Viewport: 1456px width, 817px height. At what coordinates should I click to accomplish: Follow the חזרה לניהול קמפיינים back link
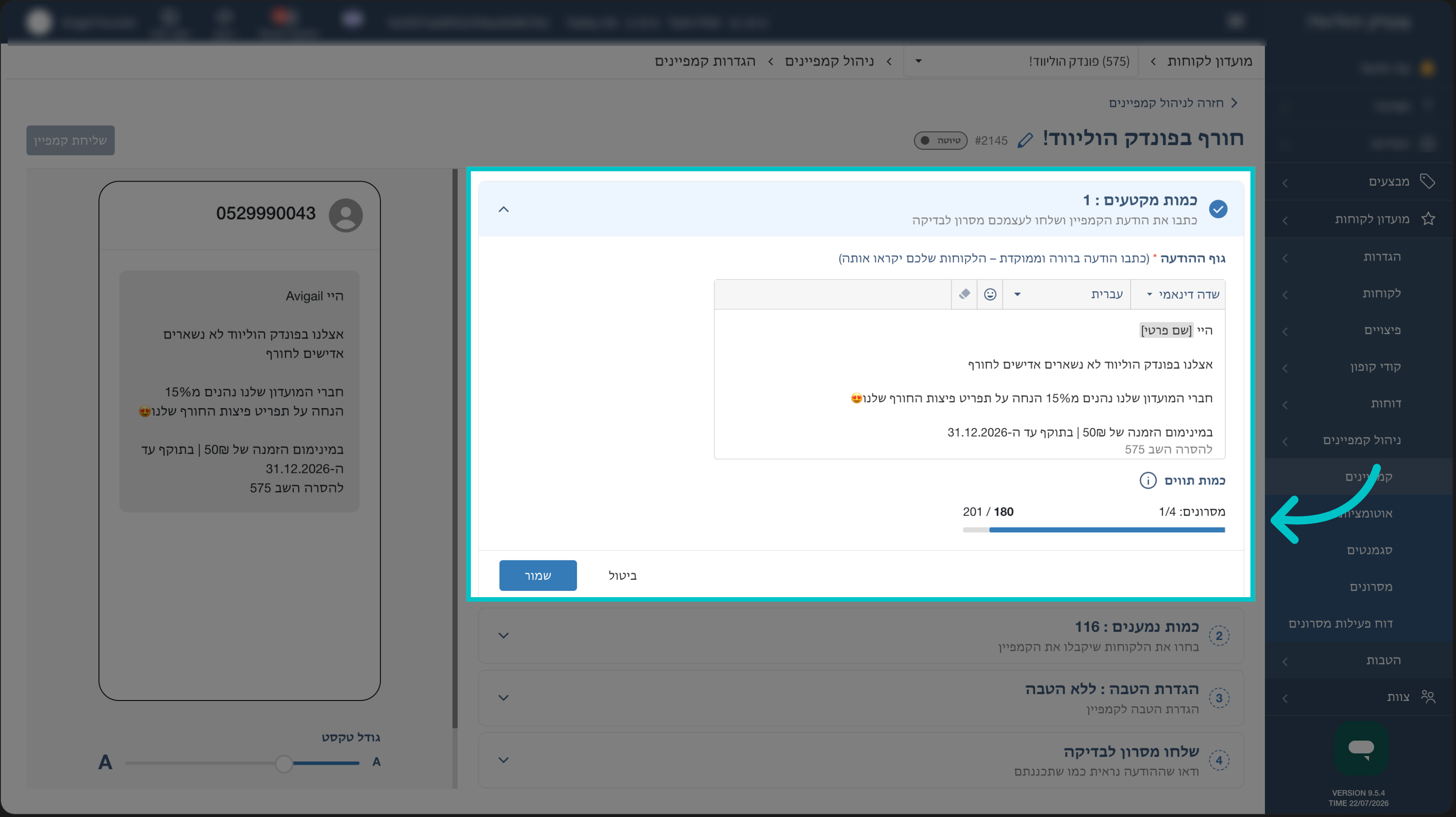click(x=1173, y=103)
